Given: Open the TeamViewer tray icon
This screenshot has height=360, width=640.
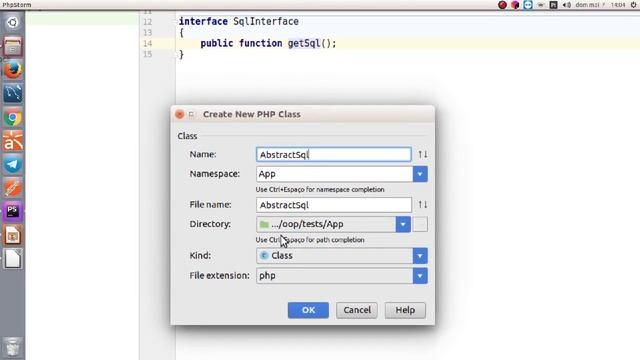Looking at the screenshot, I should (528, 5).
